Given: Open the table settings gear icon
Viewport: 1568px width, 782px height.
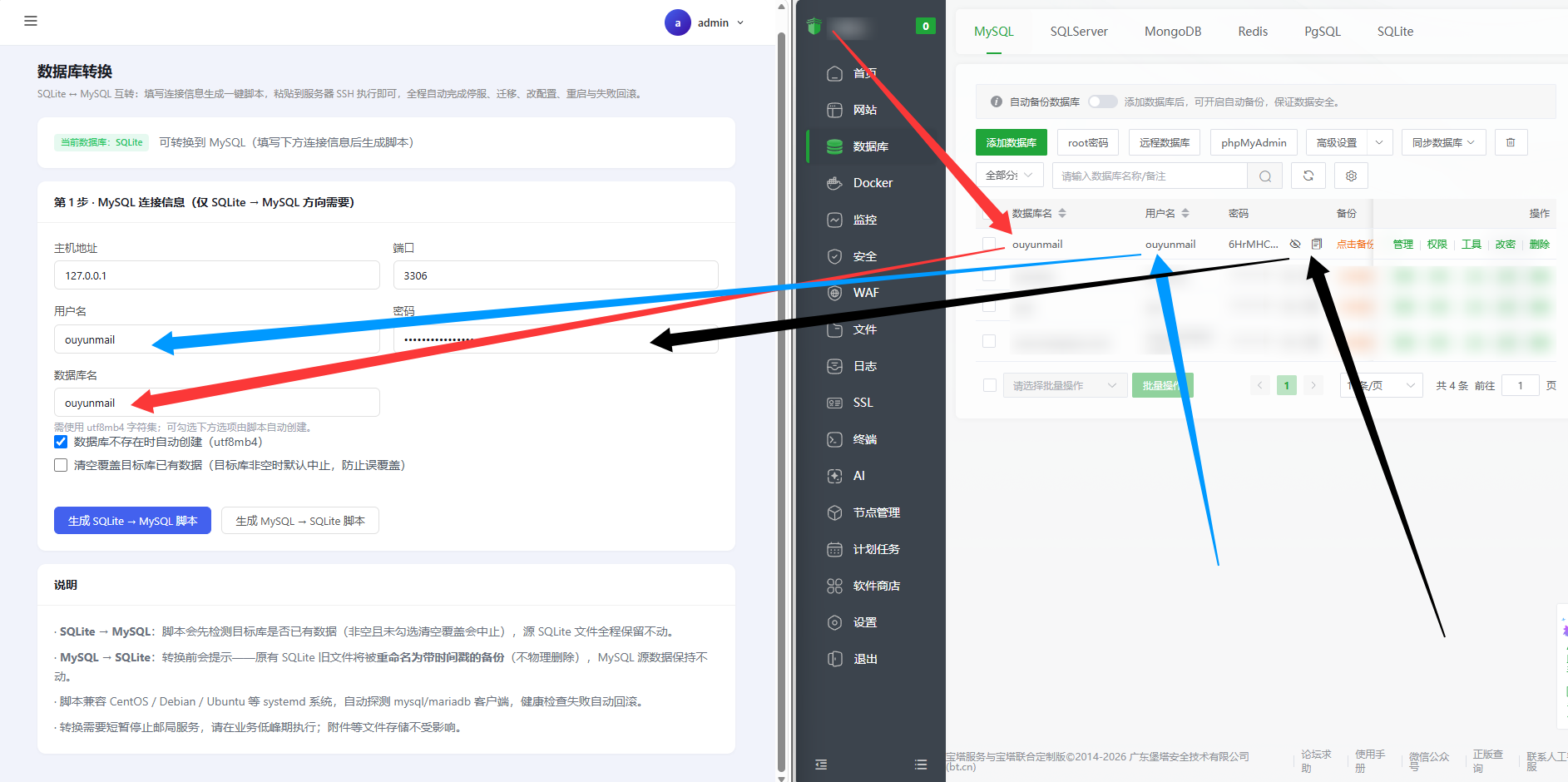Looking at the screenshot, I should 1351,176.
